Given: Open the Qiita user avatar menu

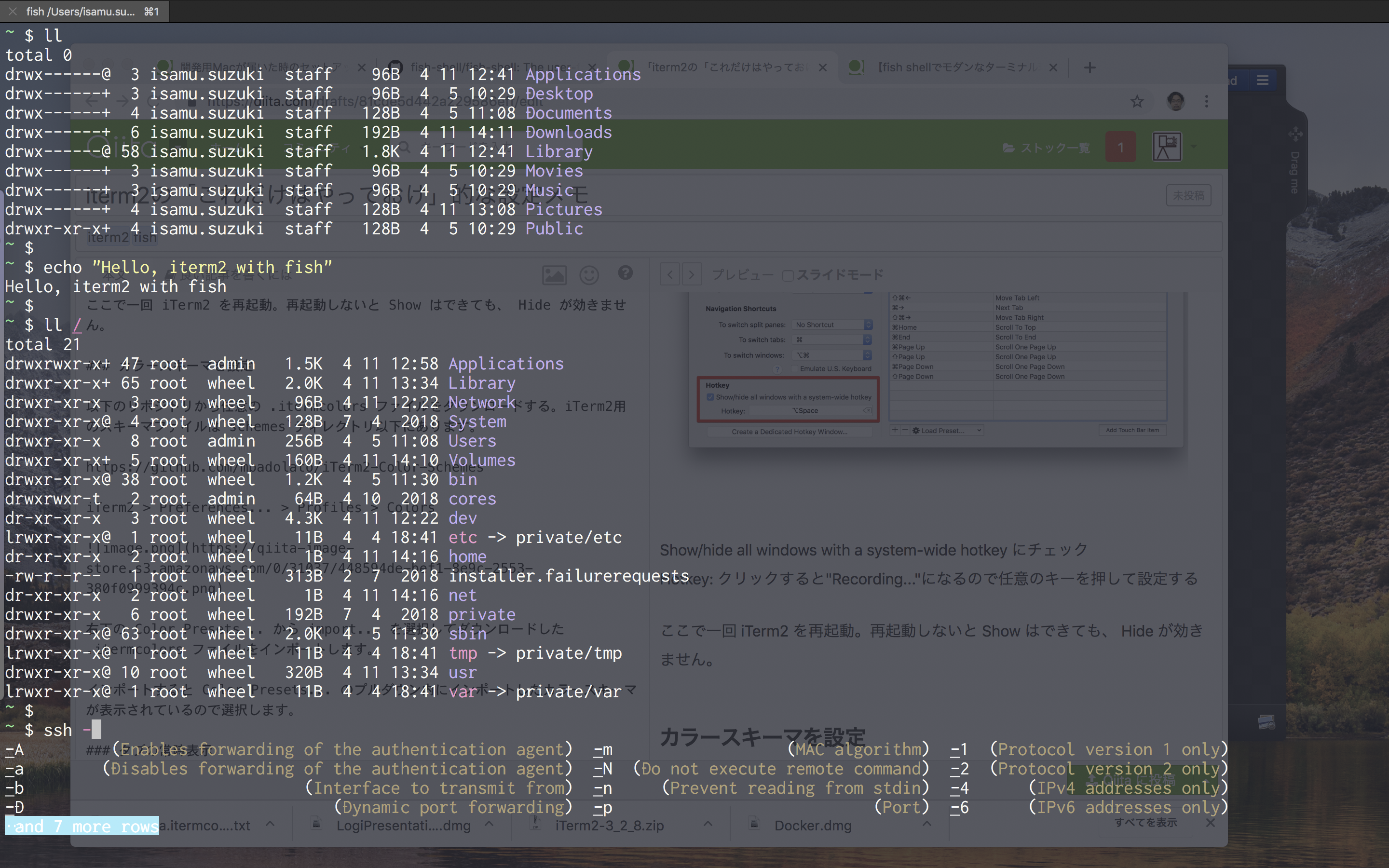Looking at the screenshot, I should click(x=1166, y=147).
